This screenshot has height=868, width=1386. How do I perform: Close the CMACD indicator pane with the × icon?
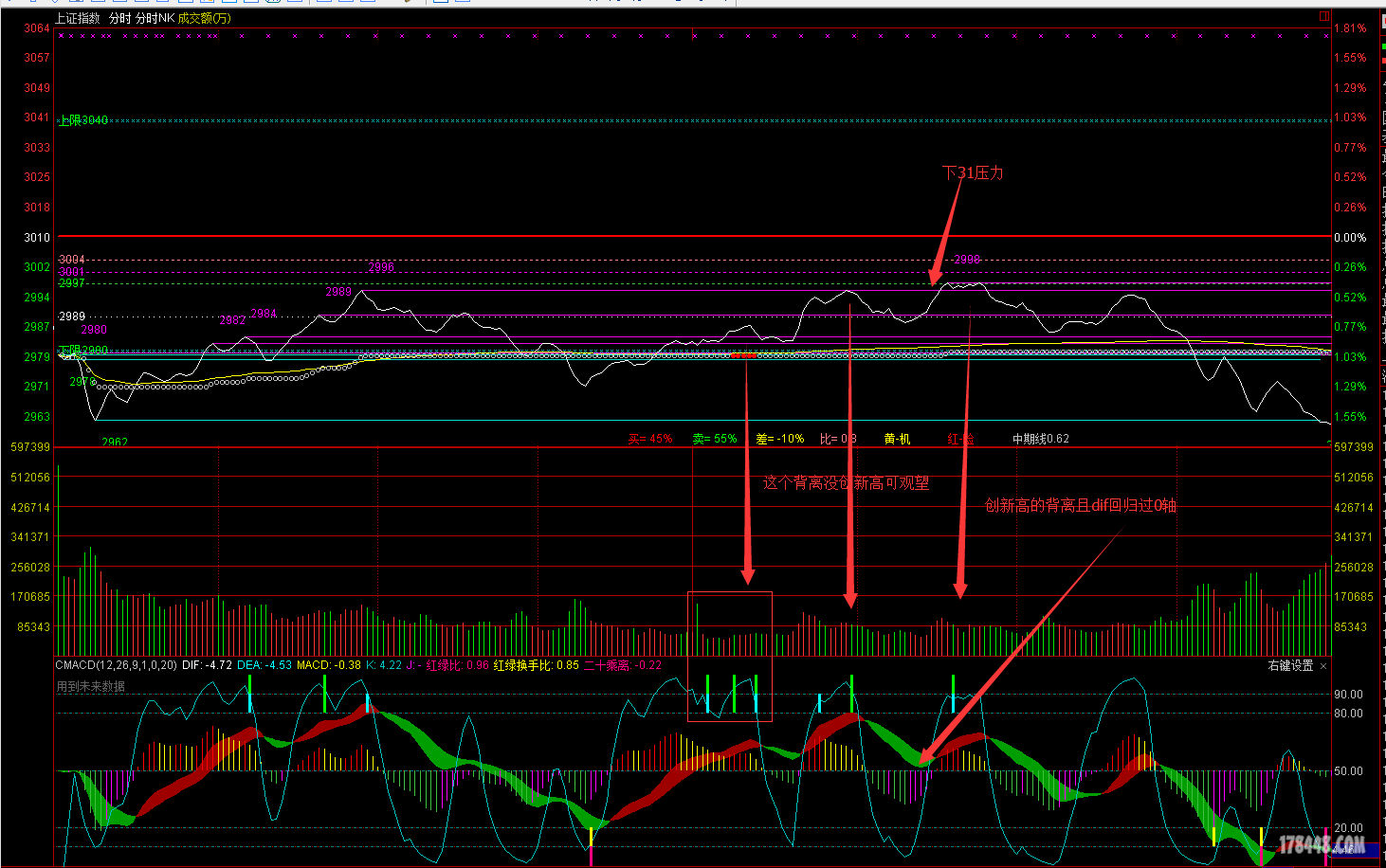point(1323,666)
